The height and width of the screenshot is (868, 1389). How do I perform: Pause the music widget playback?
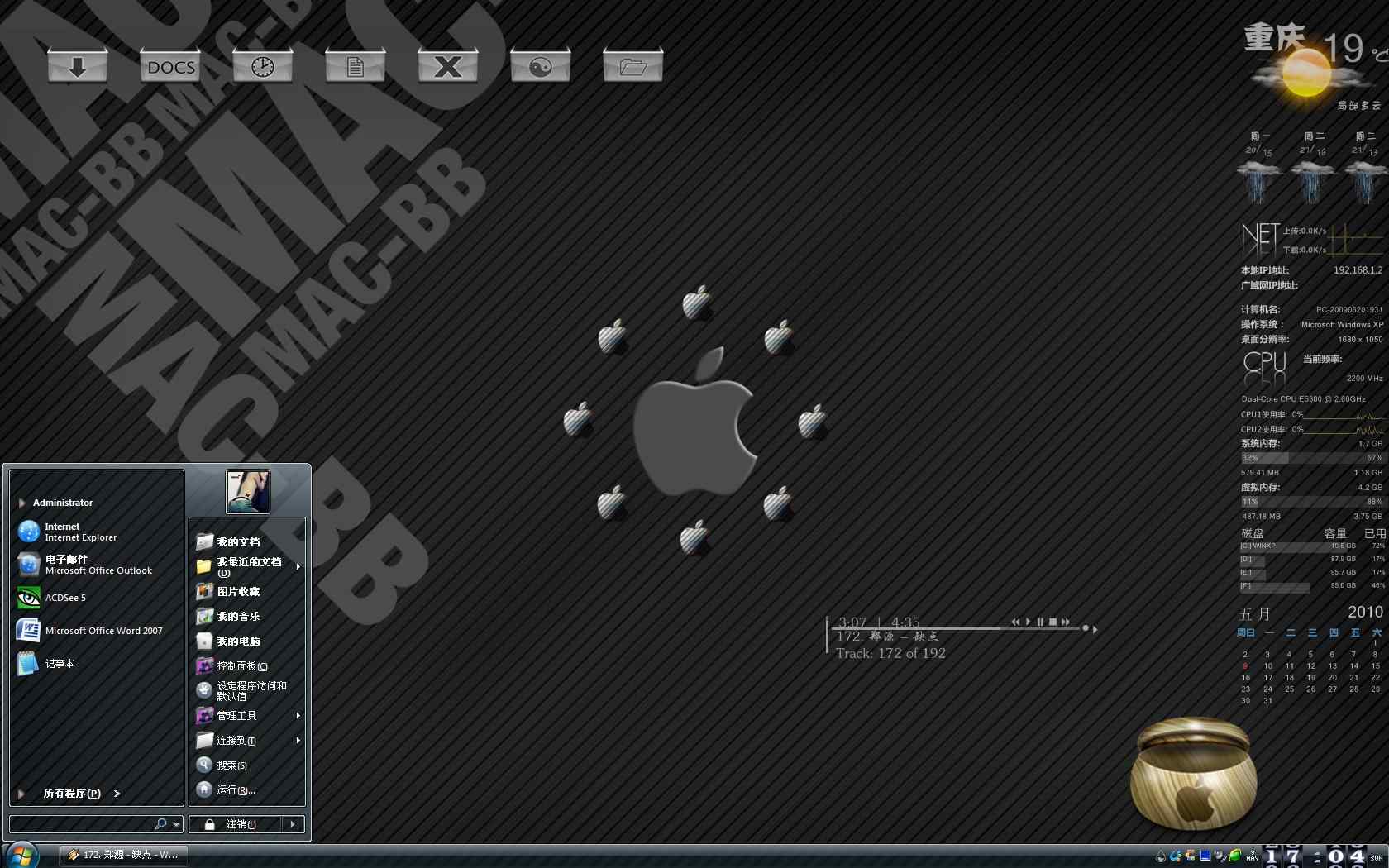1040,622
